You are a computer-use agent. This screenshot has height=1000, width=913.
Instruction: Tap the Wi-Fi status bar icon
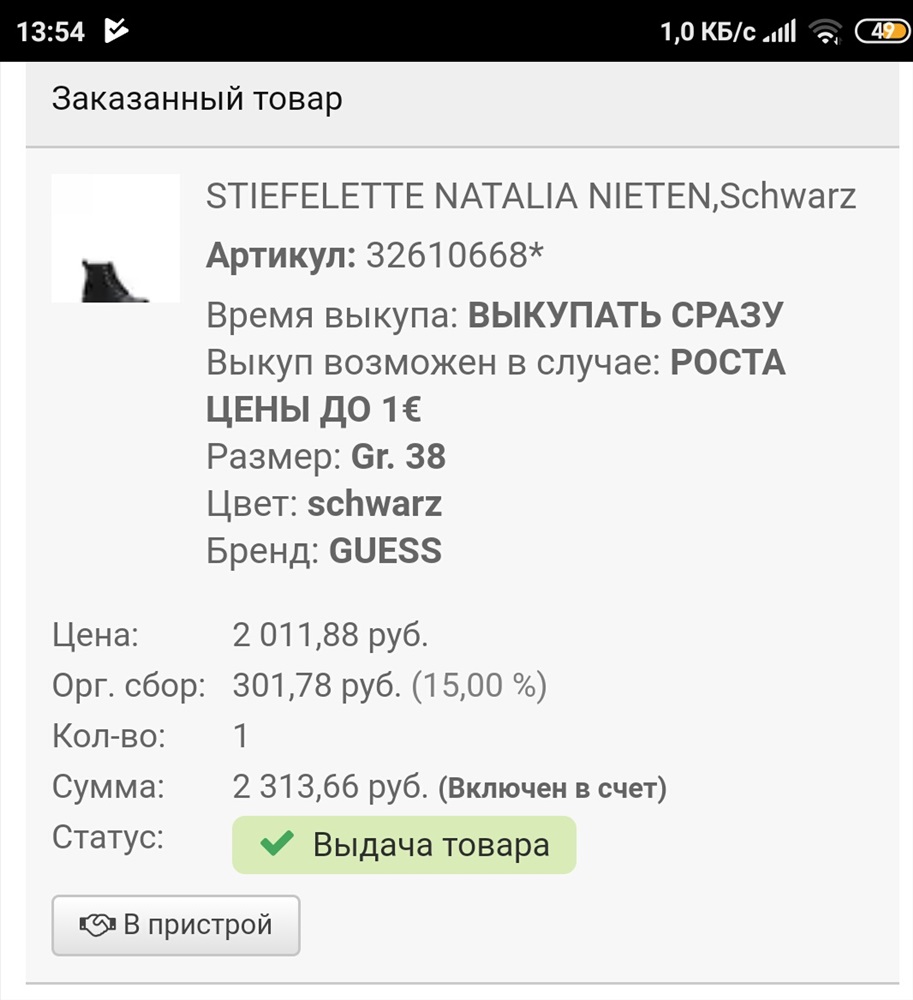click(x=824, y=31)
